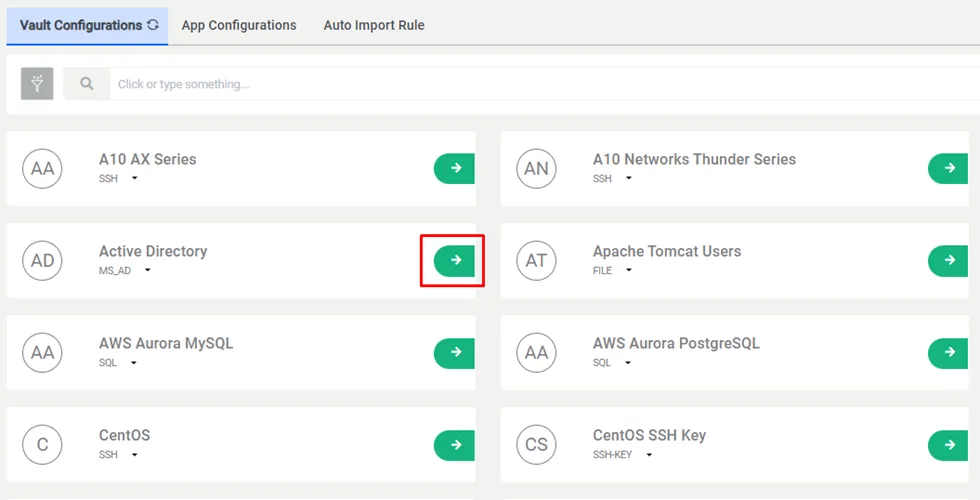Open A10 Networks Thunder Series green arrow

[x=948, y=168]
